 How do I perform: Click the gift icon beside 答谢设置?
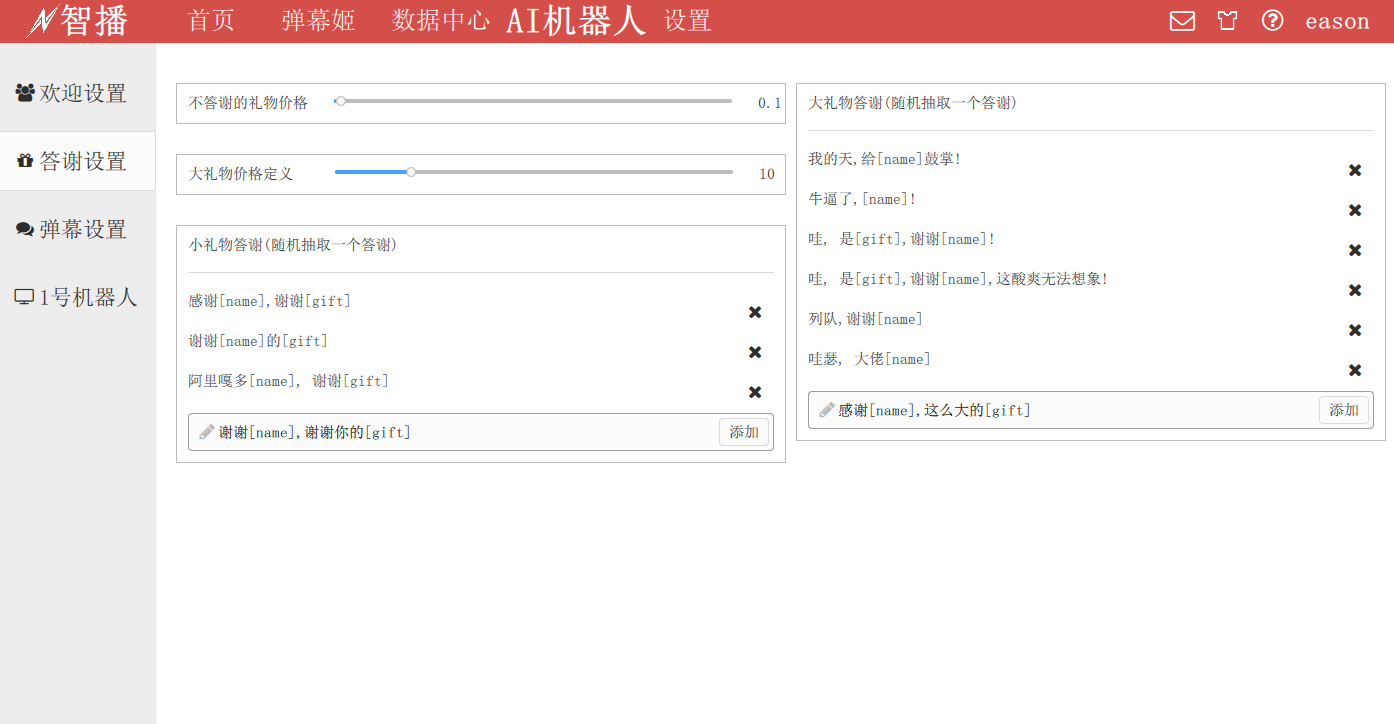(25, 161)
